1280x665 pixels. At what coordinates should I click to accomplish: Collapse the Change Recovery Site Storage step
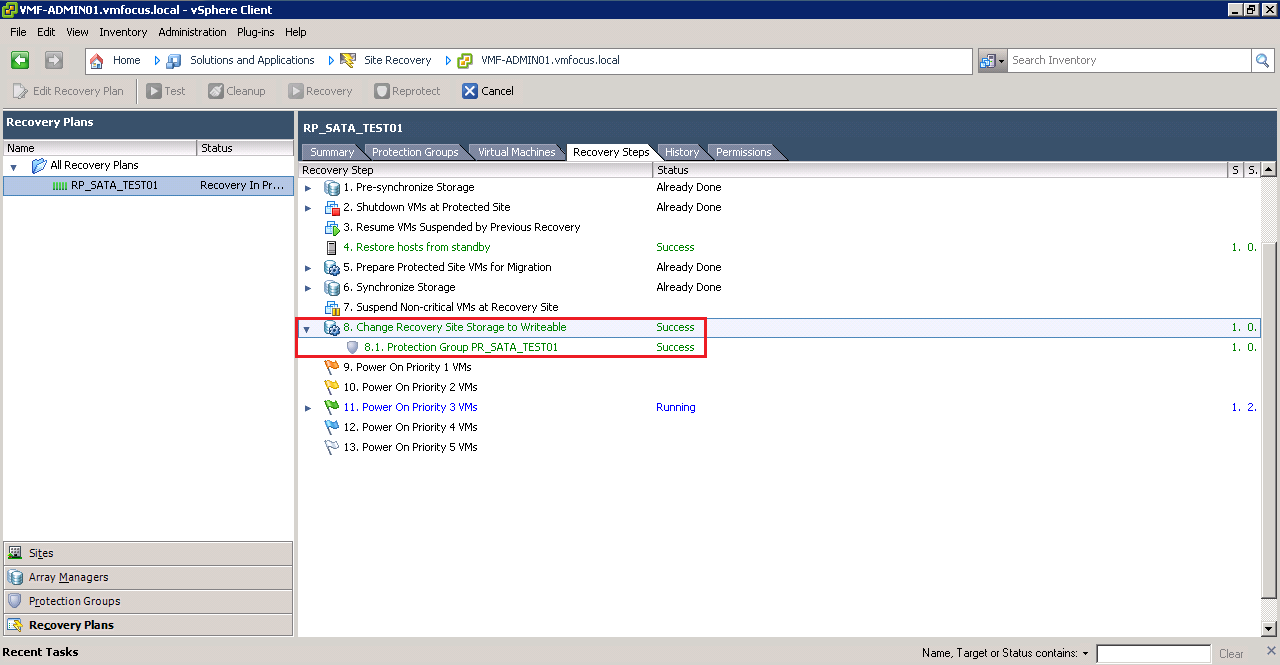click(308, 328)
